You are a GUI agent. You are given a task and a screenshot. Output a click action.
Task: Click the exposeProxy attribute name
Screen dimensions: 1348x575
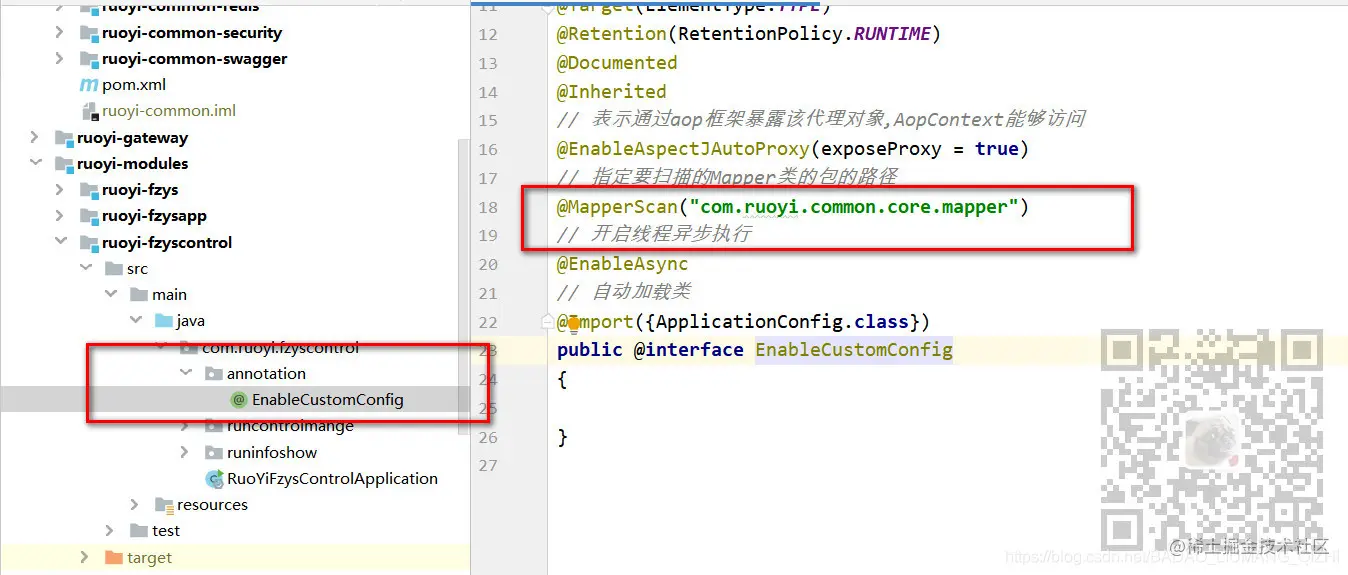[881, 149]
